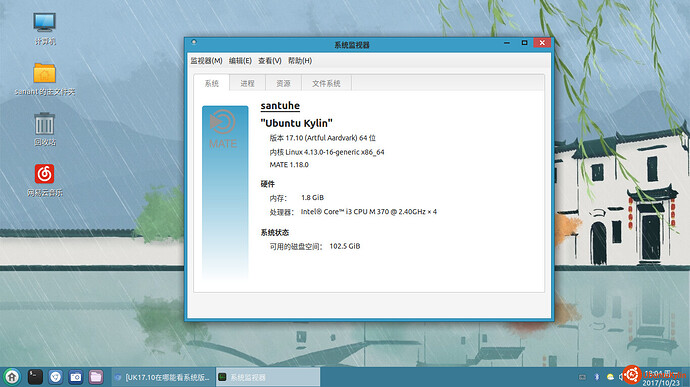
Task: Open the 帮助(H) menu
Action: point(300,61)
